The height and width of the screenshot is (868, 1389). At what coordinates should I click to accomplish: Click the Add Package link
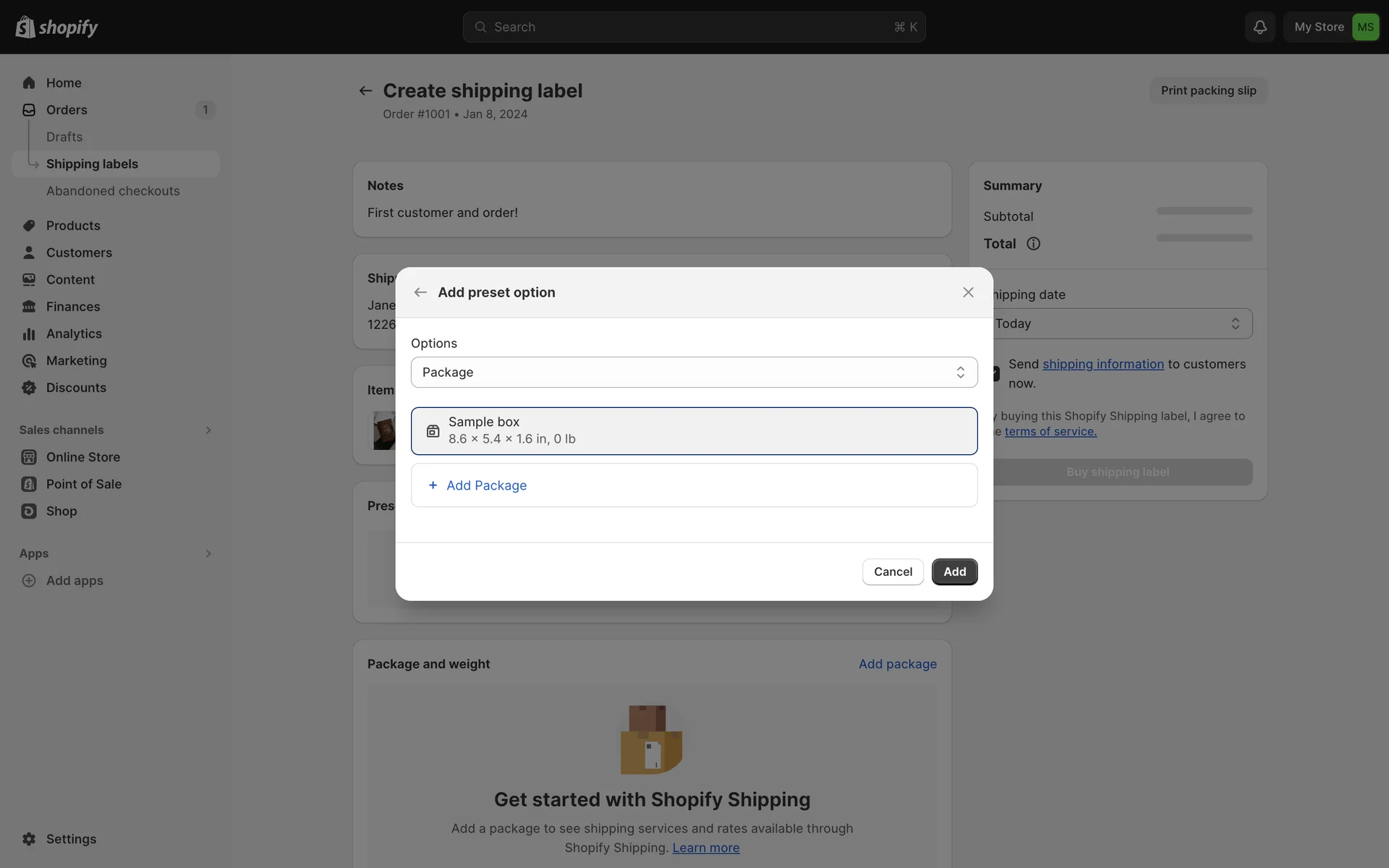click(486, 485)
